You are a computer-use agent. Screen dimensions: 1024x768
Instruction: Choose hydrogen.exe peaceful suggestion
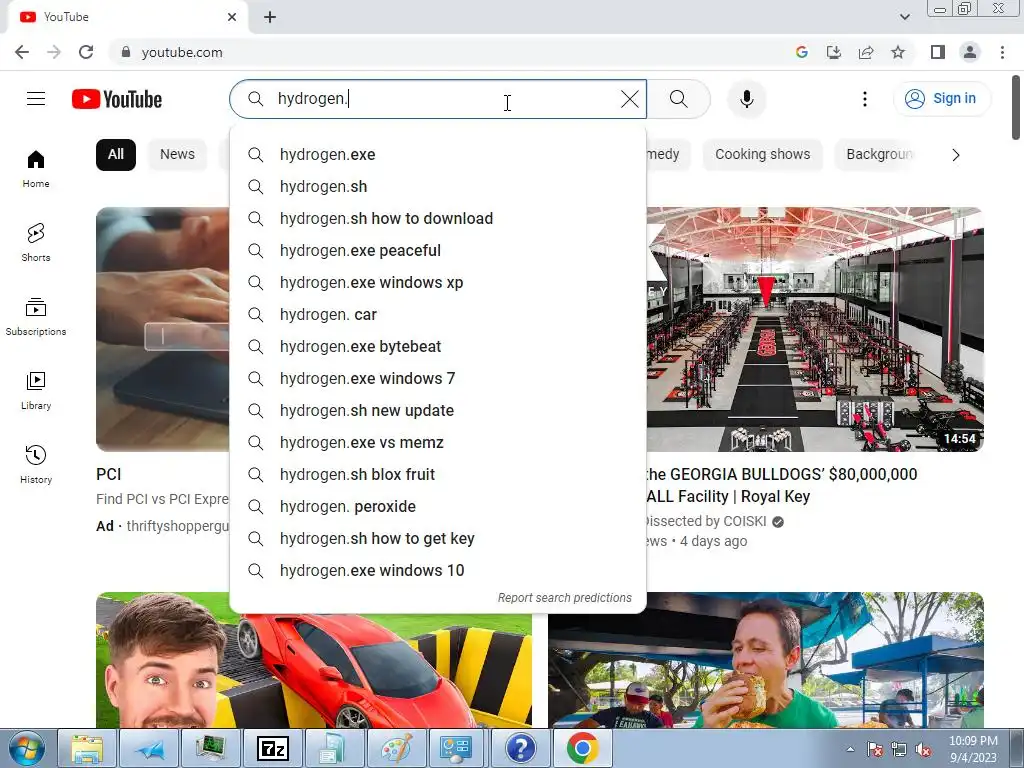click(438, 251)
